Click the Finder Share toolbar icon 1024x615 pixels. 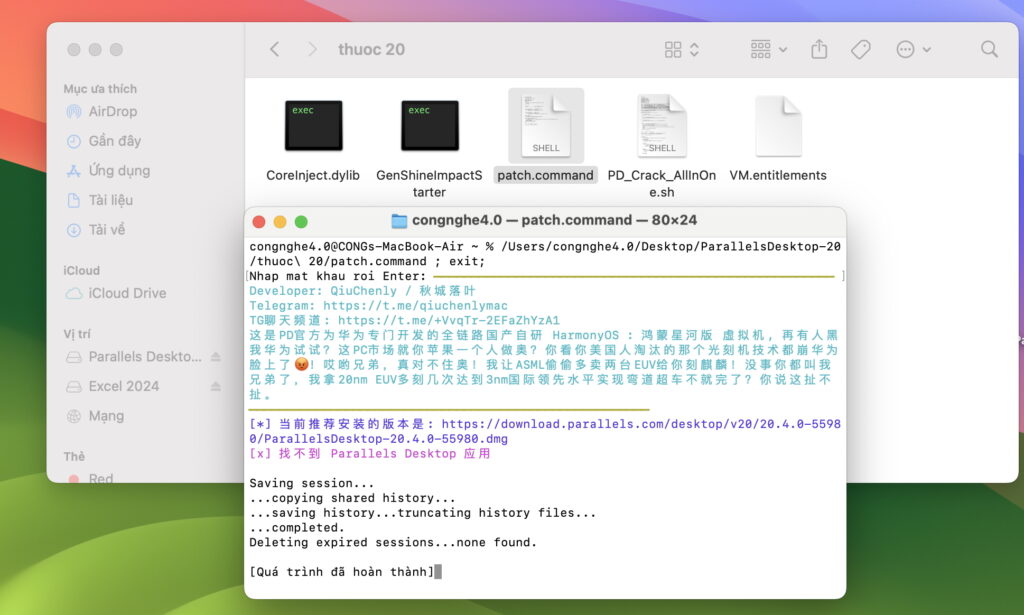click(819, 49)
